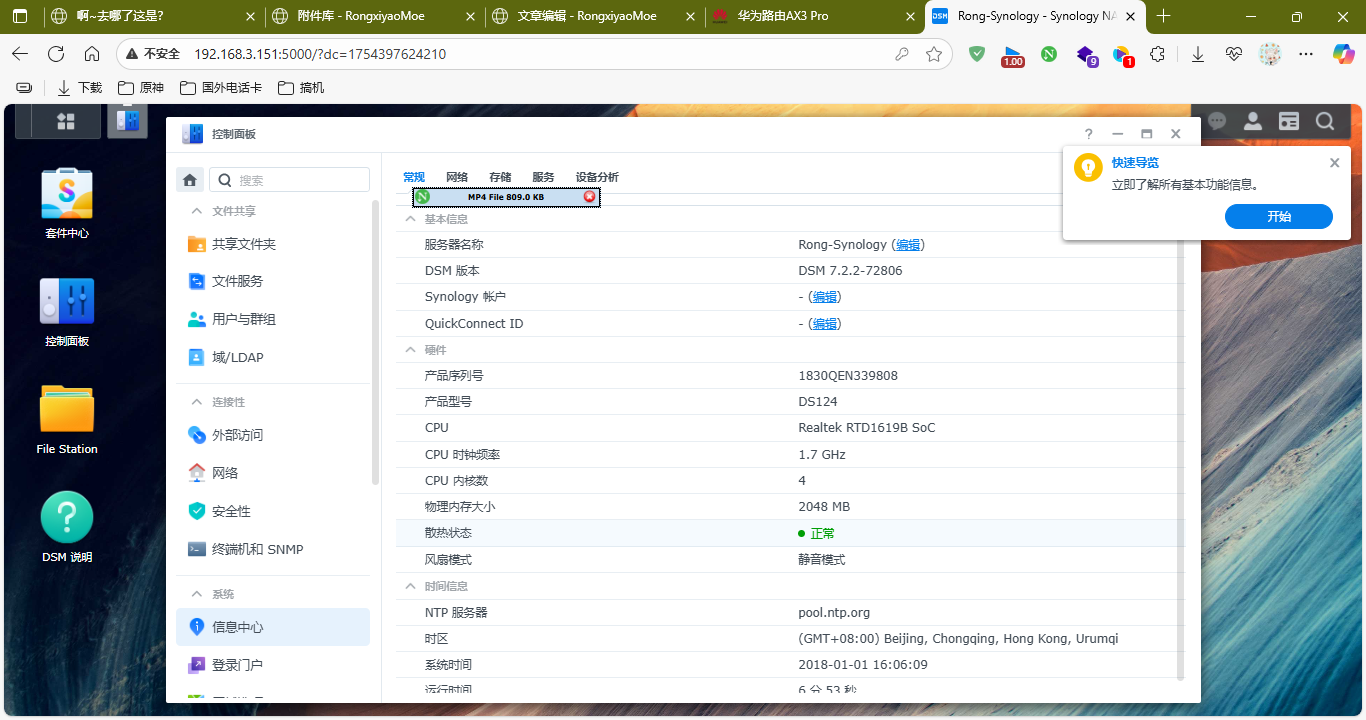Screen dimensions: 1366x720
Task: Click the Control Panel help question mark
Action: (1089, 134)
